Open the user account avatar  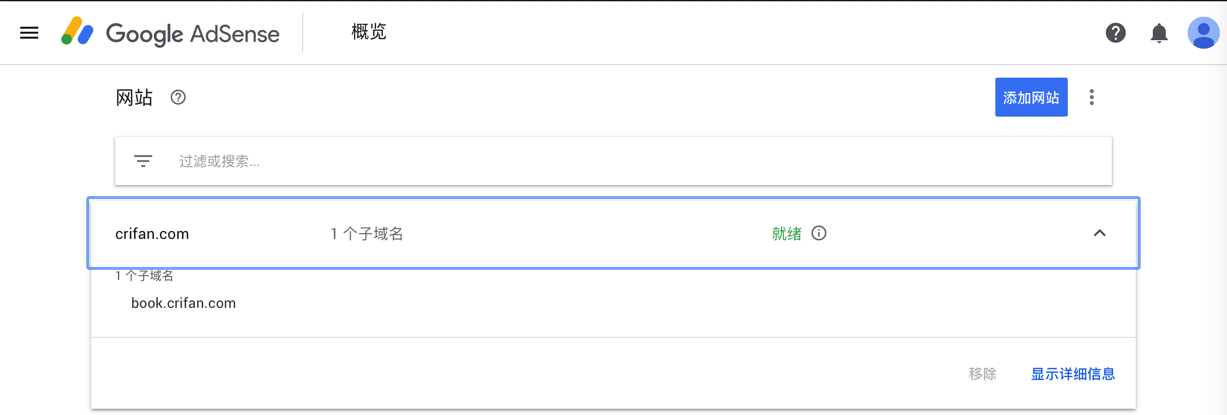coord(1203,33)
